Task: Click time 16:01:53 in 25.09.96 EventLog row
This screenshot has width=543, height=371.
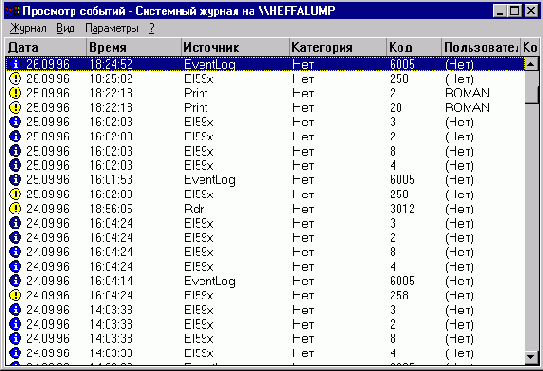Action: 111,179
